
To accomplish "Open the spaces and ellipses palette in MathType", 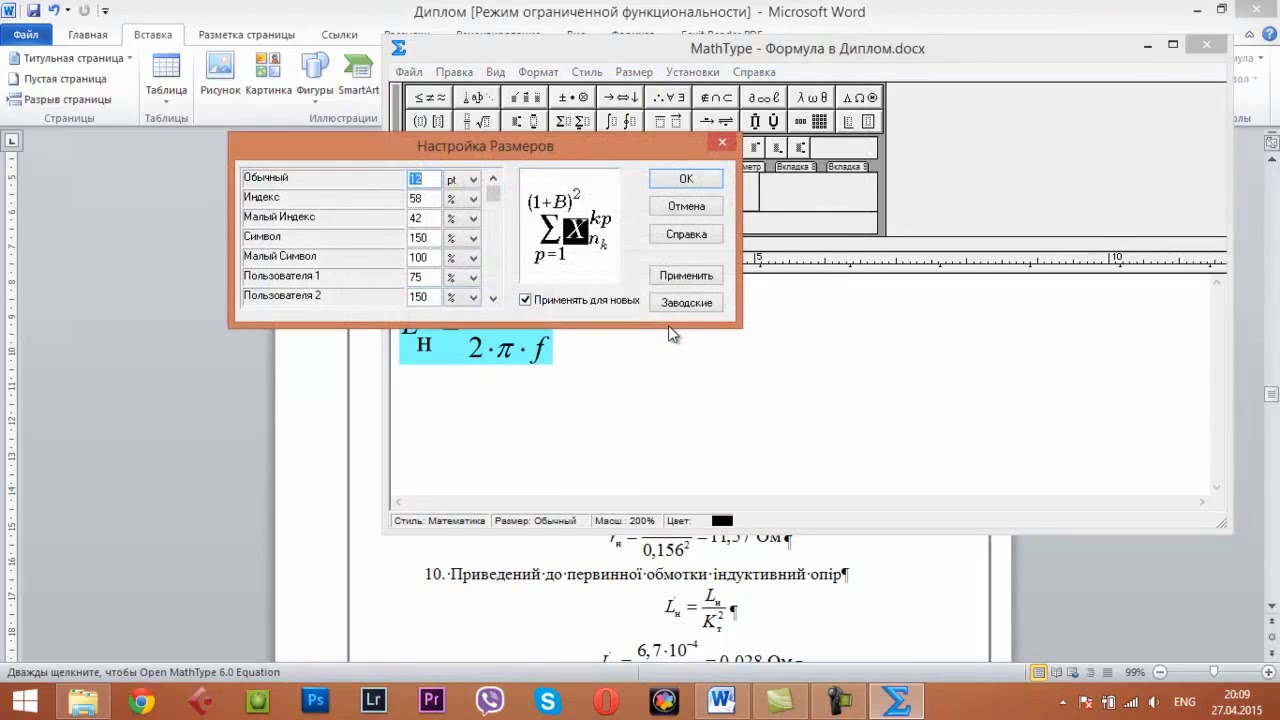I will [x=477, y=97].
